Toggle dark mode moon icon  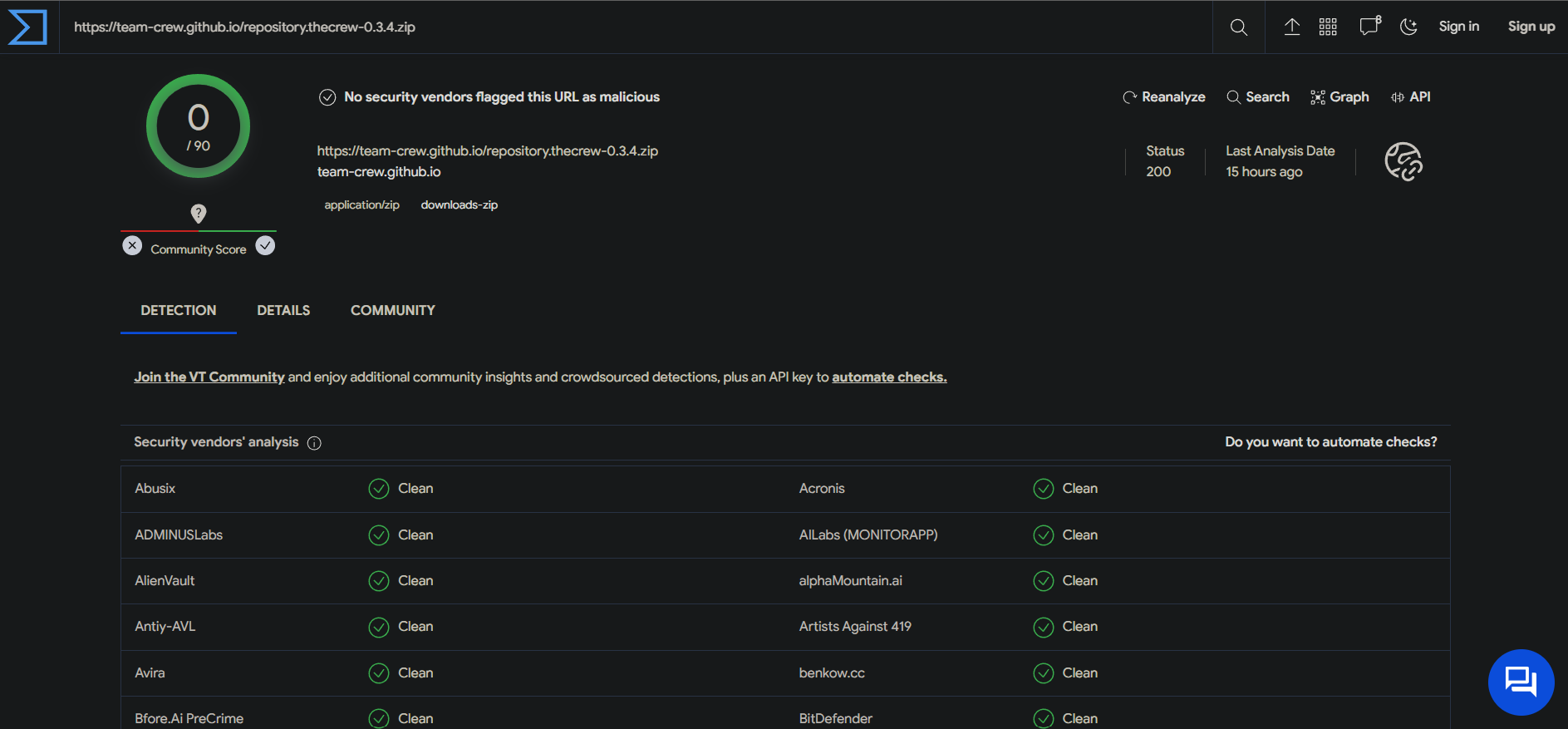[x=1408, y=27]
